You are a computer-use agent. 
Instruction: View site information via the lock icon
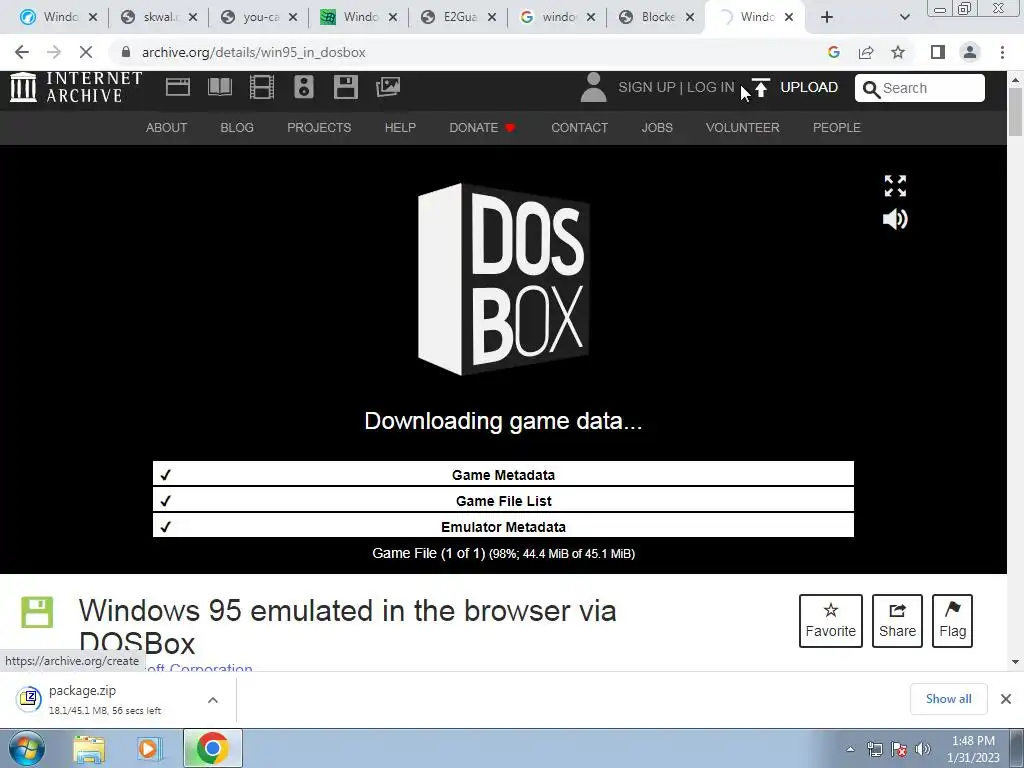[126, 52]
